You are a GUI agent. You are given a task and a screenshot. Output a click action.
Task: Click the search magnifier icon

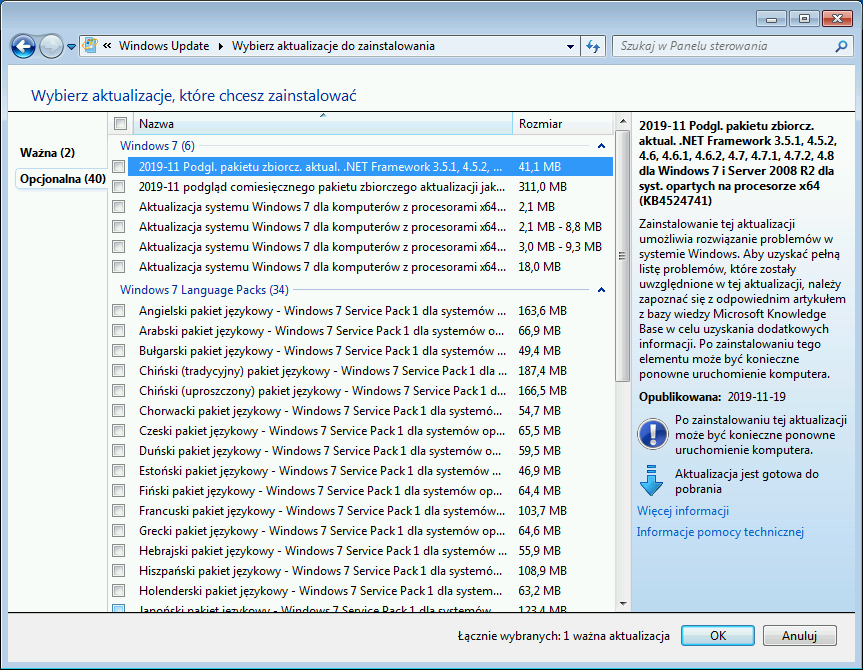(x=841, y=46)
